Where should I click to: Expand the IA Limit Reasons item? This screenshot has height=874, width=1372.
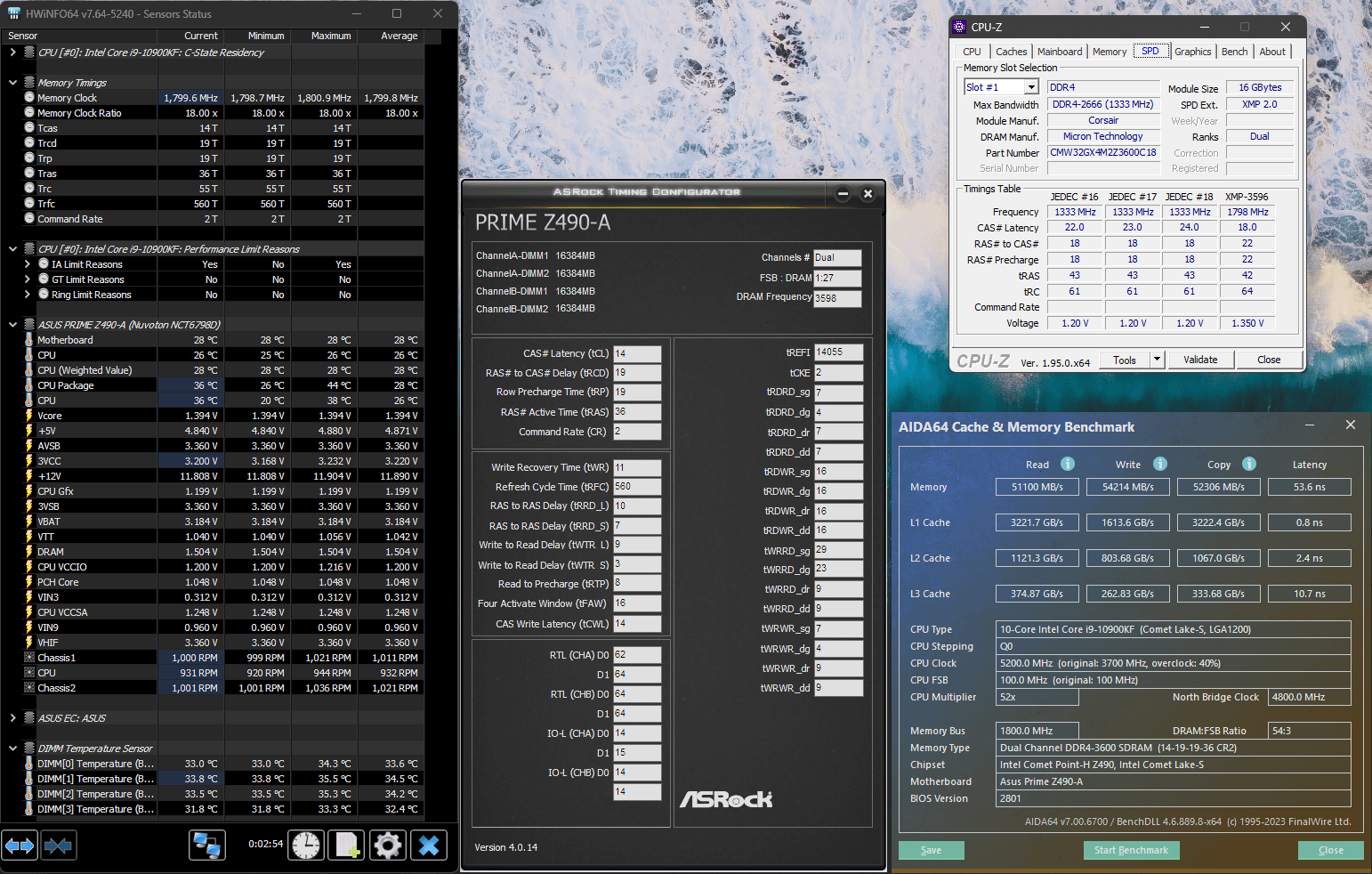pos(27,264)
